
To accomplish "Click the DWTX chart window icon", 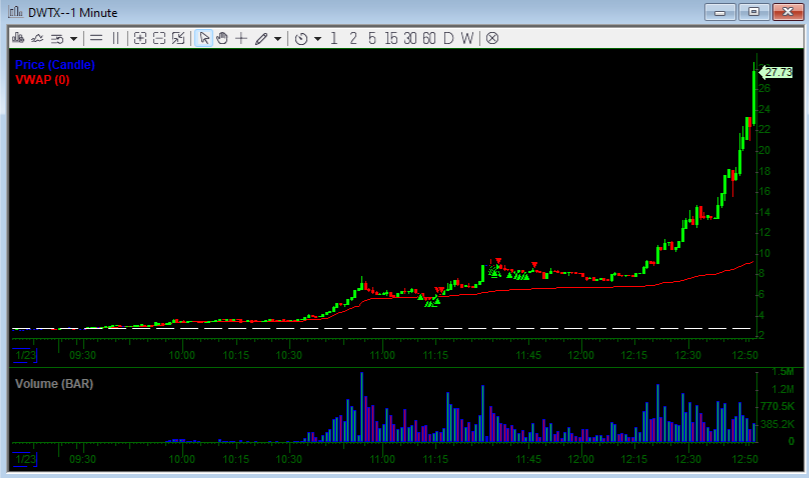I will (15, 12).
